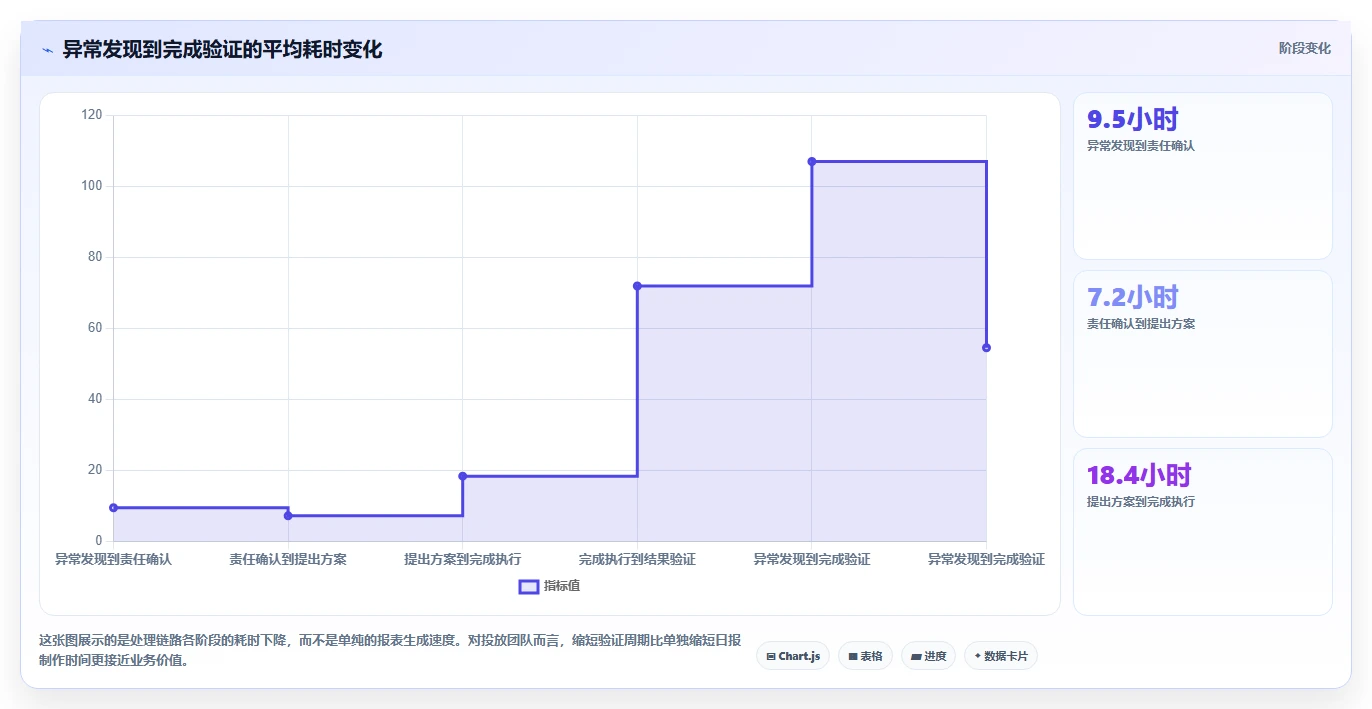1372x709 pixels.
Task: Click the y-axis tick 120
Action: [x=92, y=115]
